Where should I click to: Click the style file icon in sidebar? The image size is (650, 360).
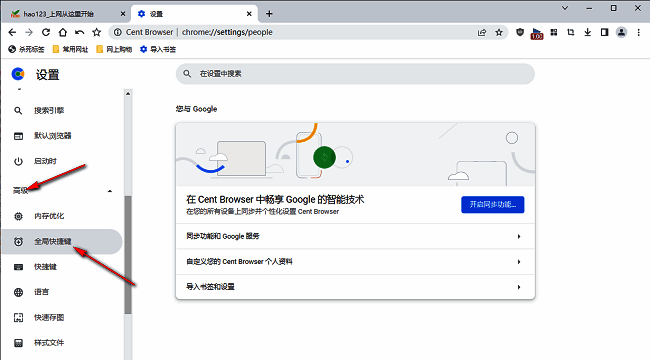click(18, 343)
